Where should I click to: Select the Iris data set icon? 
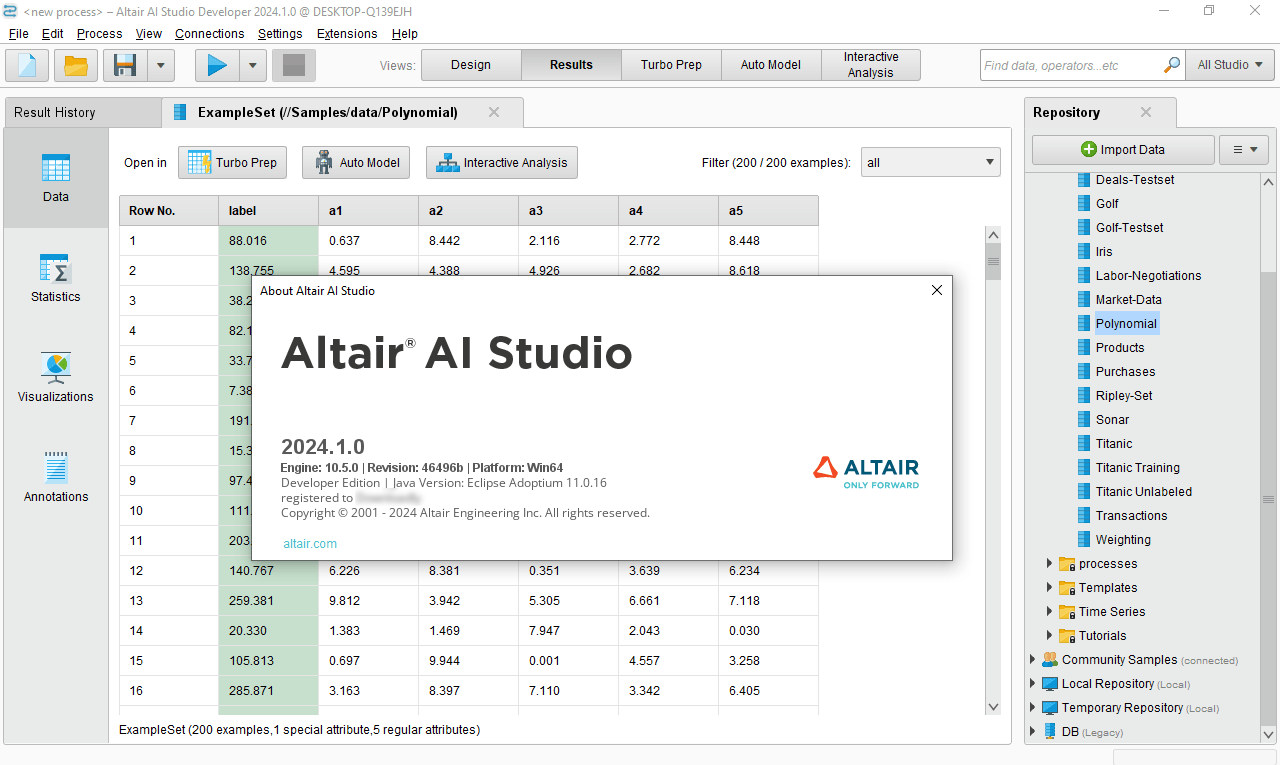[x=1085, y=252]
